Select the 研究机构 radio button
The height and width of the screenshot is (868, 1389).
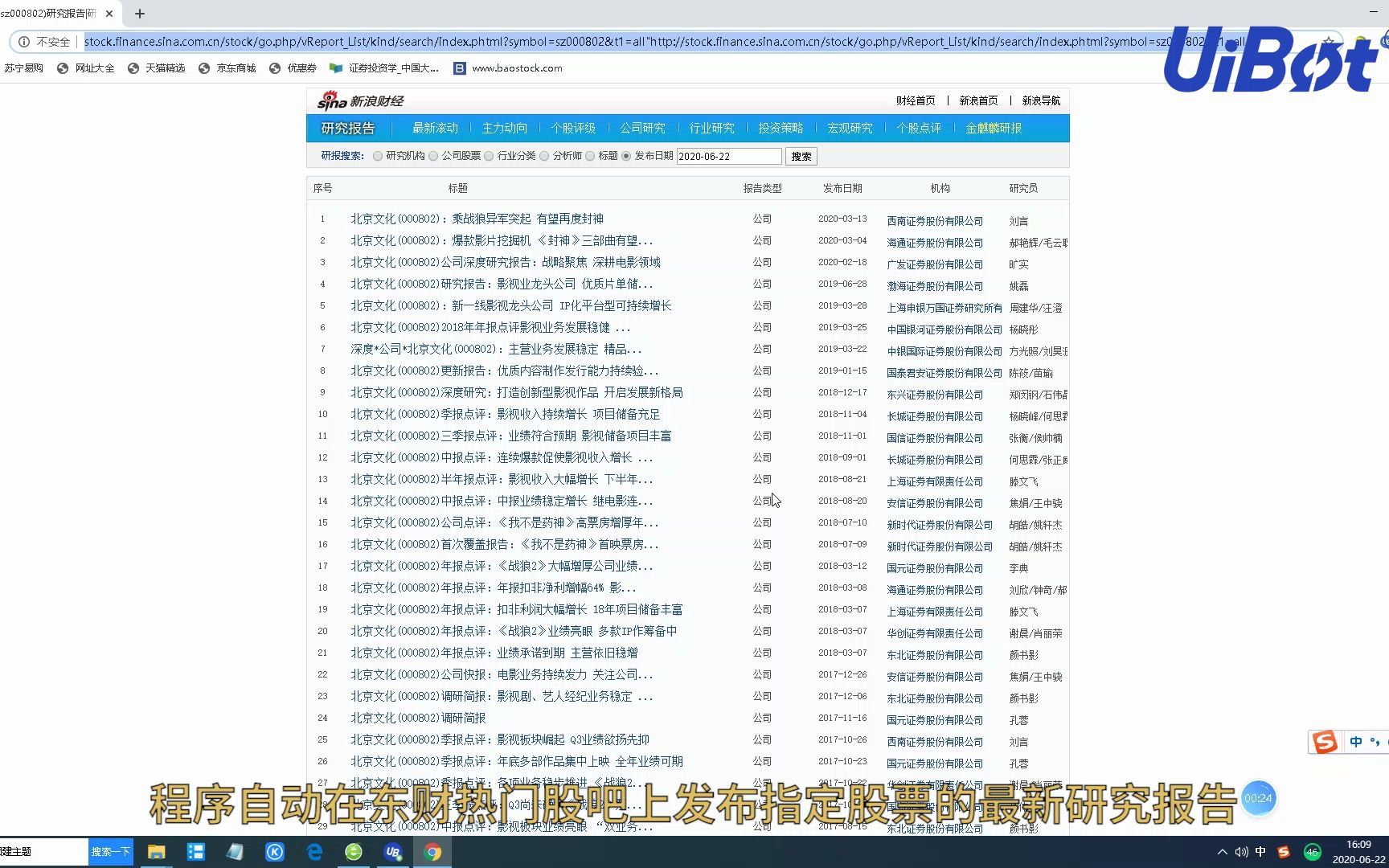(378, 156)
